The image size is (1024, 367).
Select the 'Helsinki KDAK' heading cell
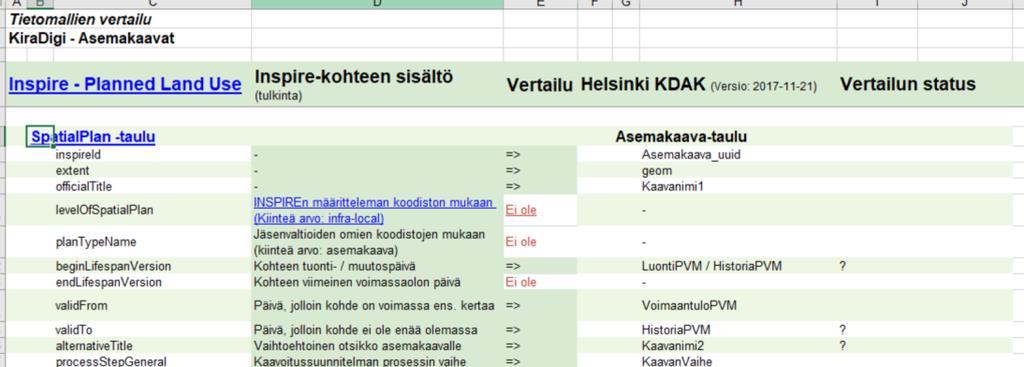[643, 85]
